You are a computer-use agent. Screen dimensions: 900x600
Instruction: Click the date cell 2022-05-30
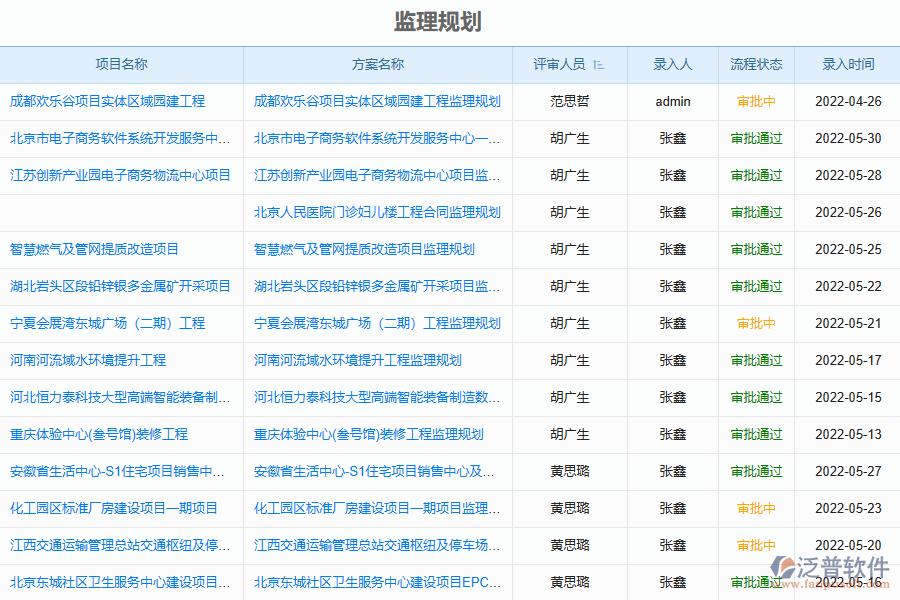click(848, 138)
